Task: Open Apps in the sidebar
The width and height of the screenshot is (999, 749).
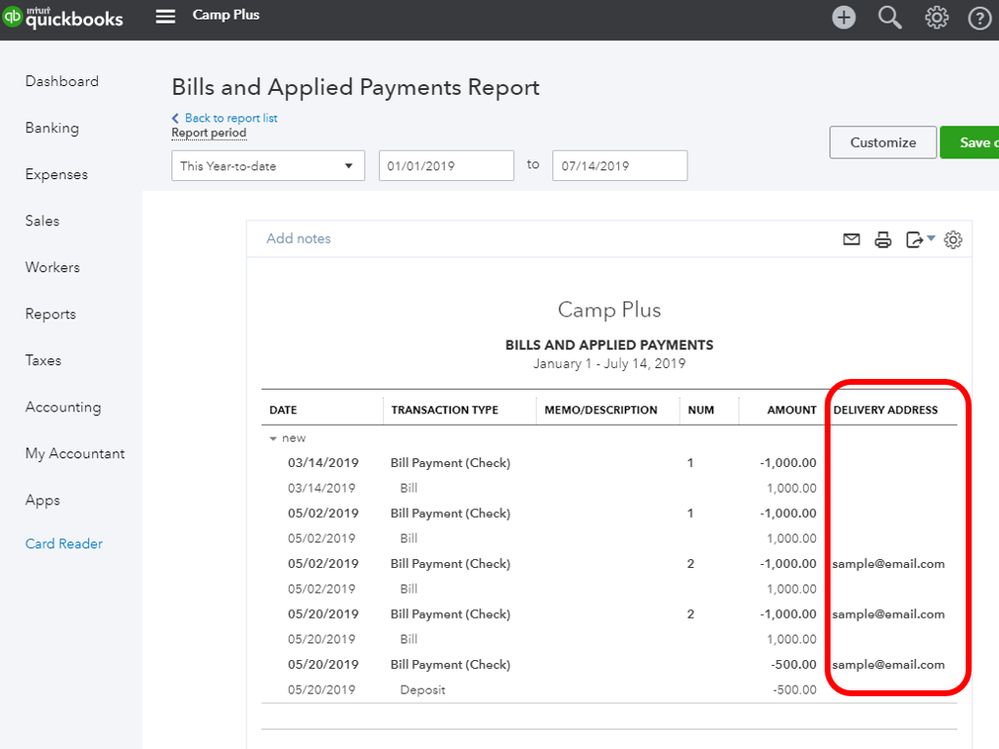Action: [x=43, y=501]
